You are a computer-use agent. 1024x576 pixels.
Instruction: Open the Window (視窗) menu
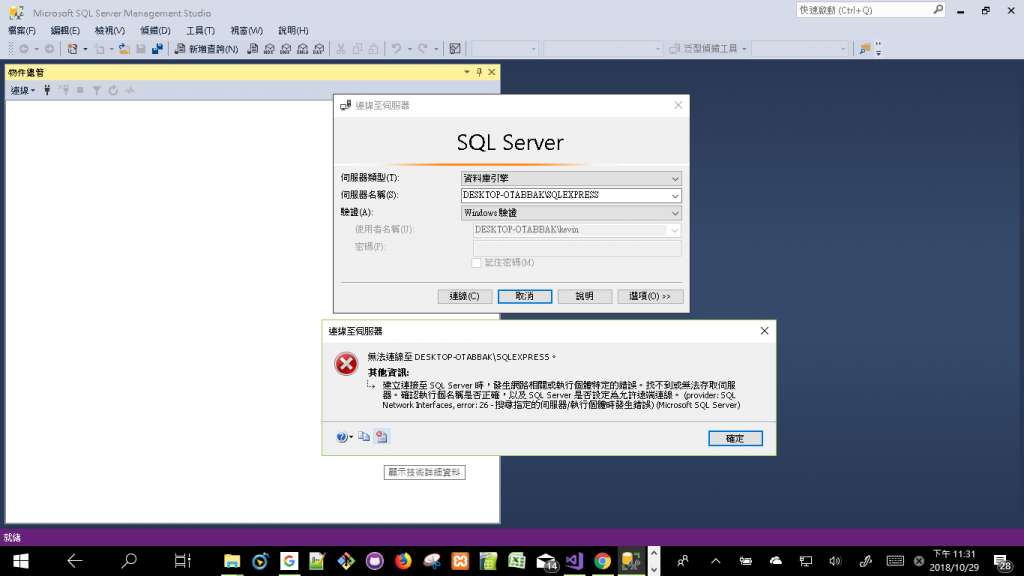246,31
